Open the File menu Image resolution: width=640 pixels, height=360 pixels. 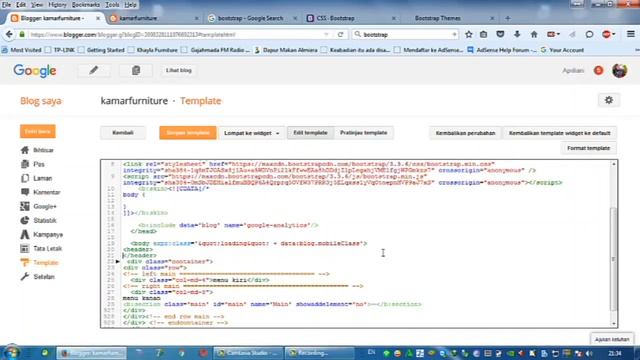point(6,5)
